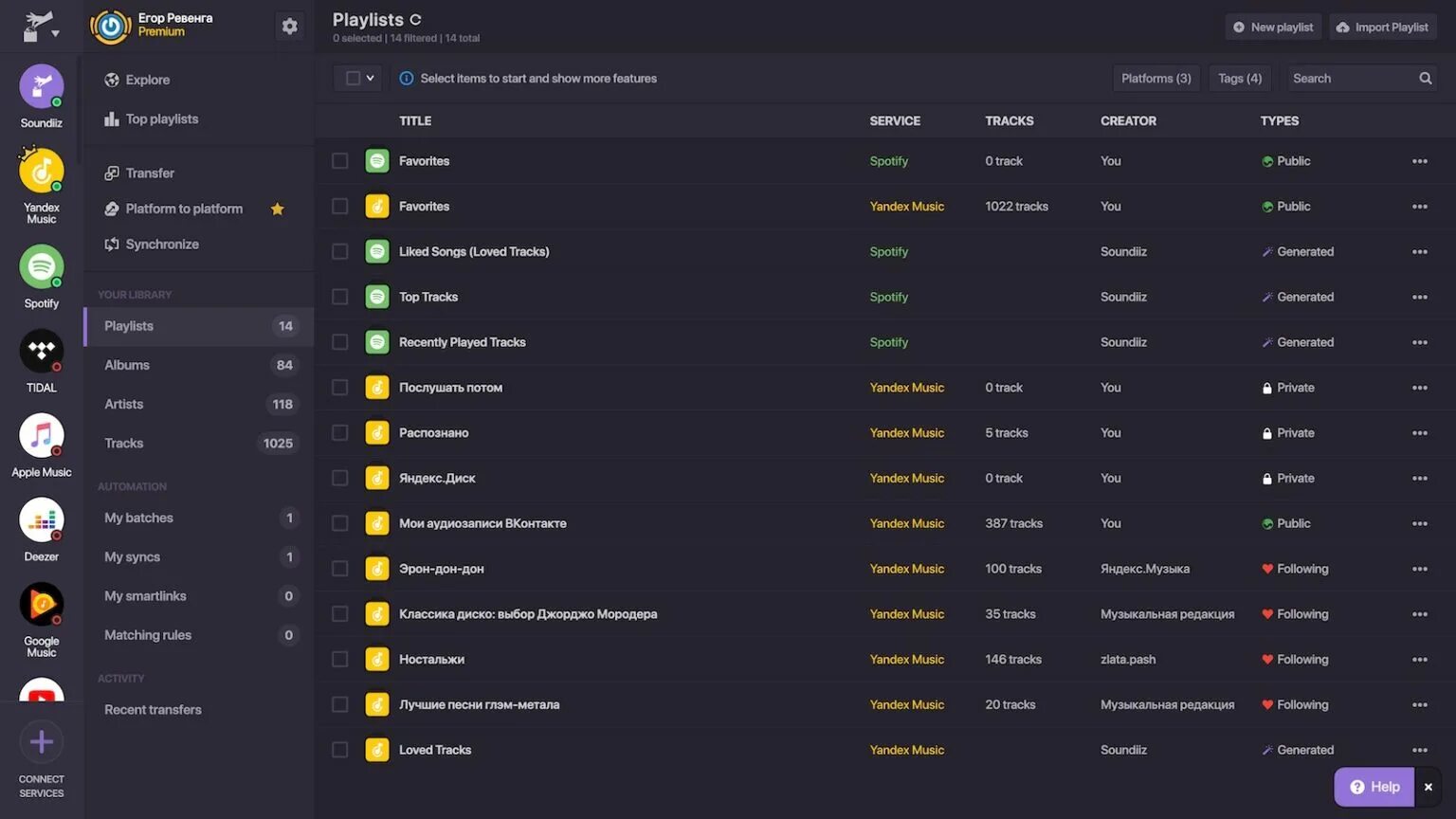Viewport: 1456px width, 819px height.
Task: Open the Platforms (3) filter dropdown
Action: click(1156, 79)
